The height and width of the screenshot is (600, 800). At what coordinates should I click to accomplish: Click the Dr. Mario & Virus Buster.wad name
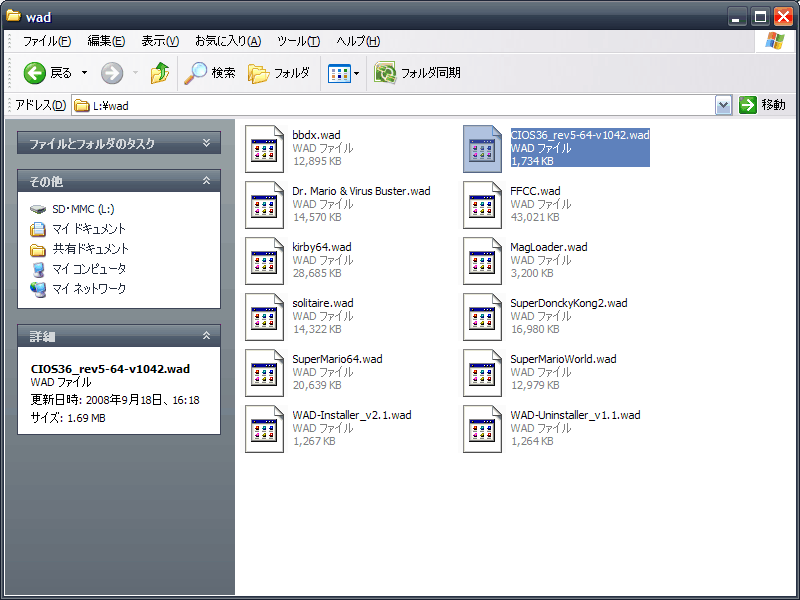(x=361, y=191)
